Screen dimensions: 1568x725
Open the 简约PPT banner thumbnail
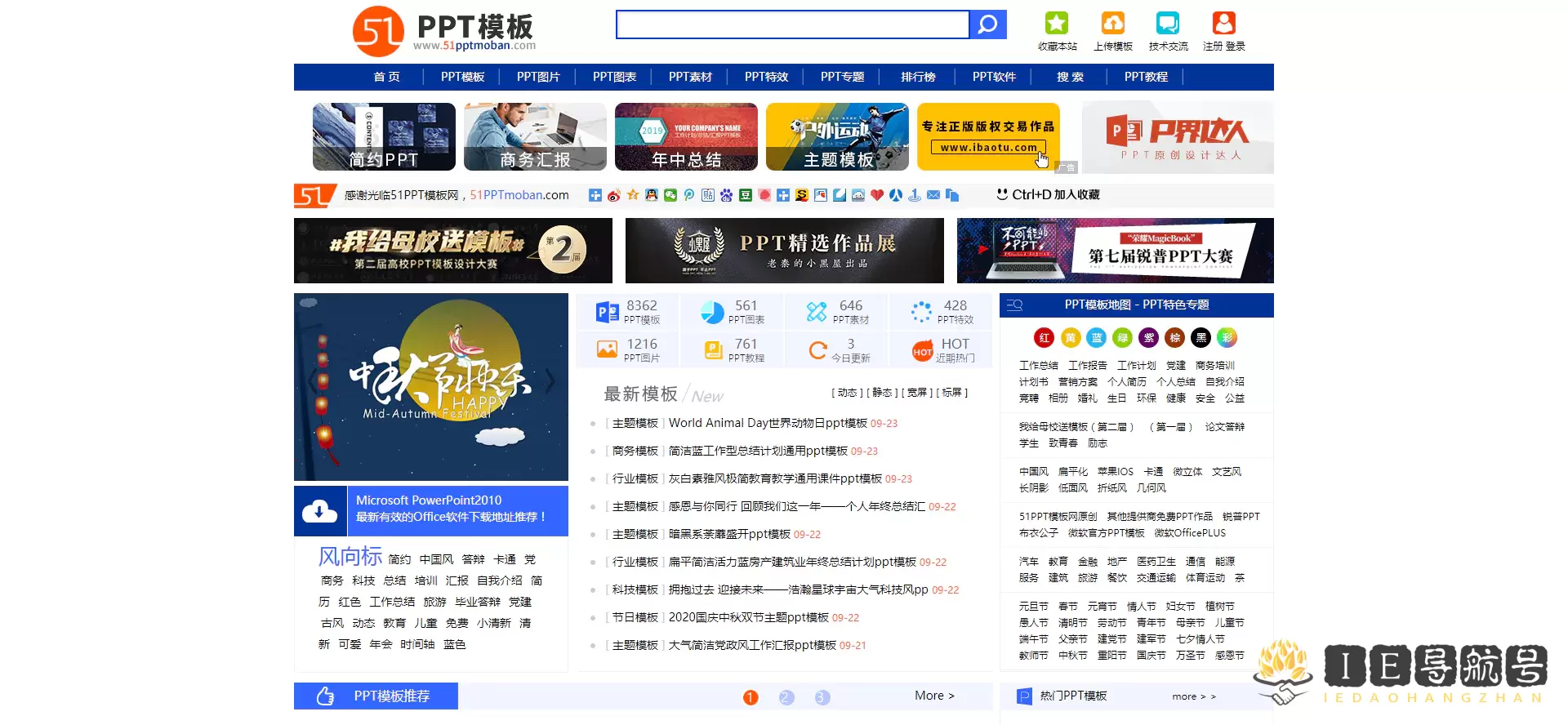click(x=384, y=136)
